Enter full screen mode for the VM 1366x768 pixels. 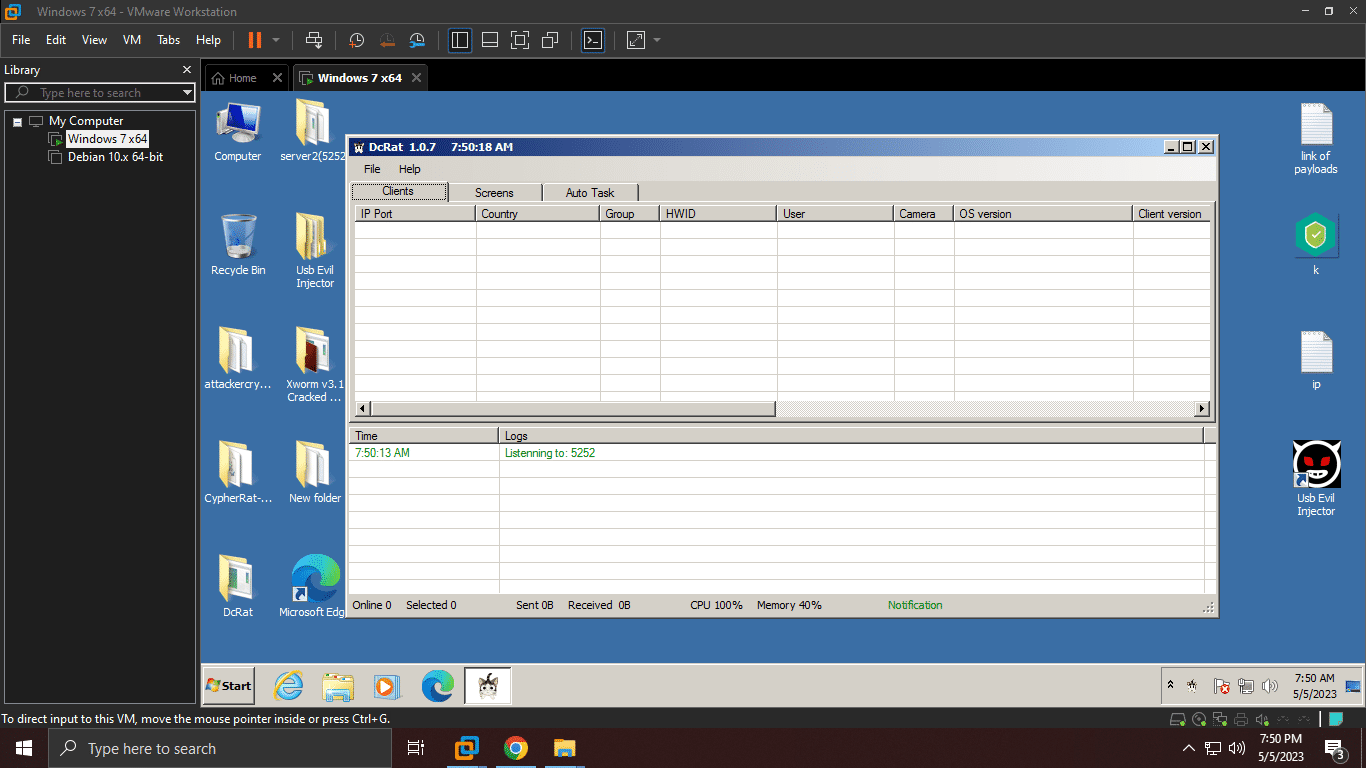pos(520,40)
